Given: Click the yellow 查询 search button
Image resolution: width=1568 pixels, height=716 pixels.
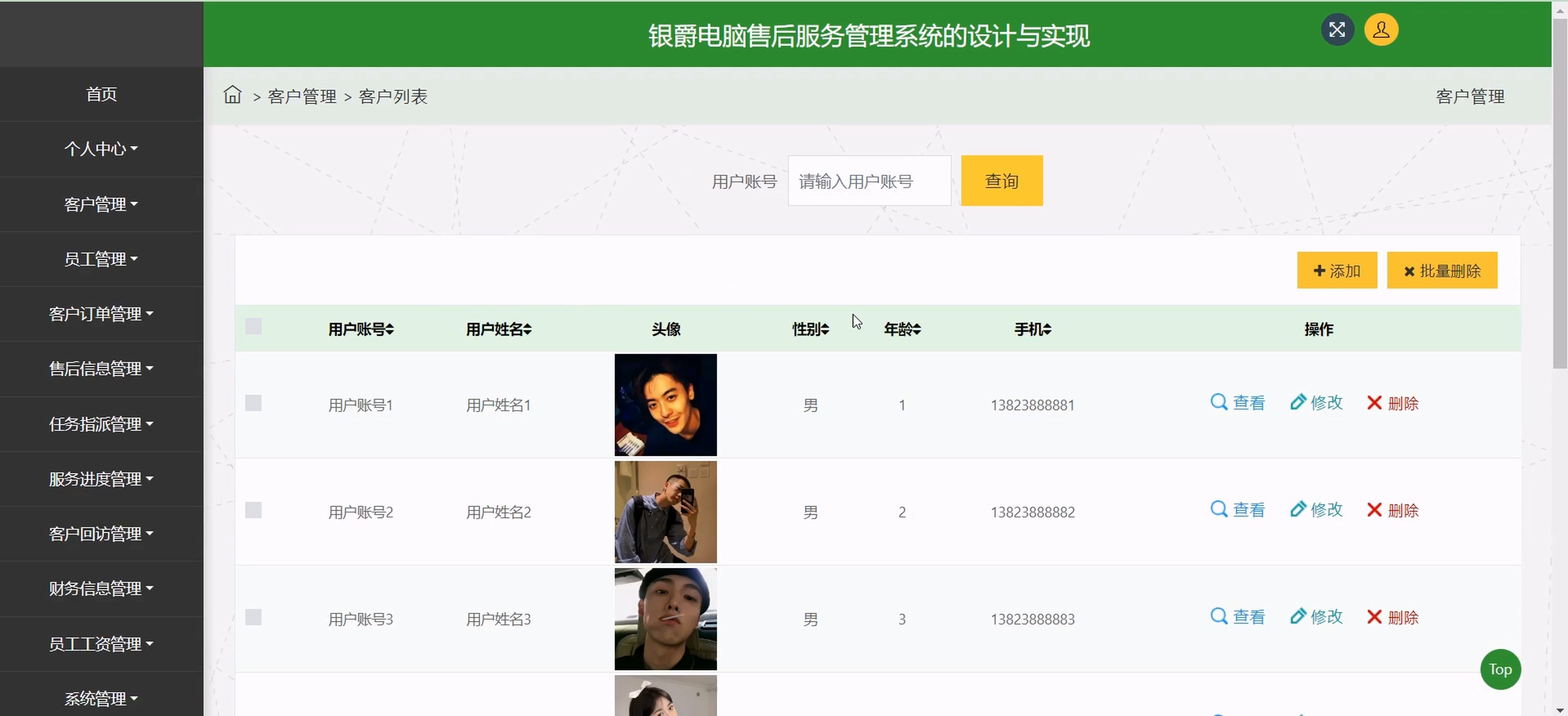Looking at the screenshot, I should coord(1001,181).
